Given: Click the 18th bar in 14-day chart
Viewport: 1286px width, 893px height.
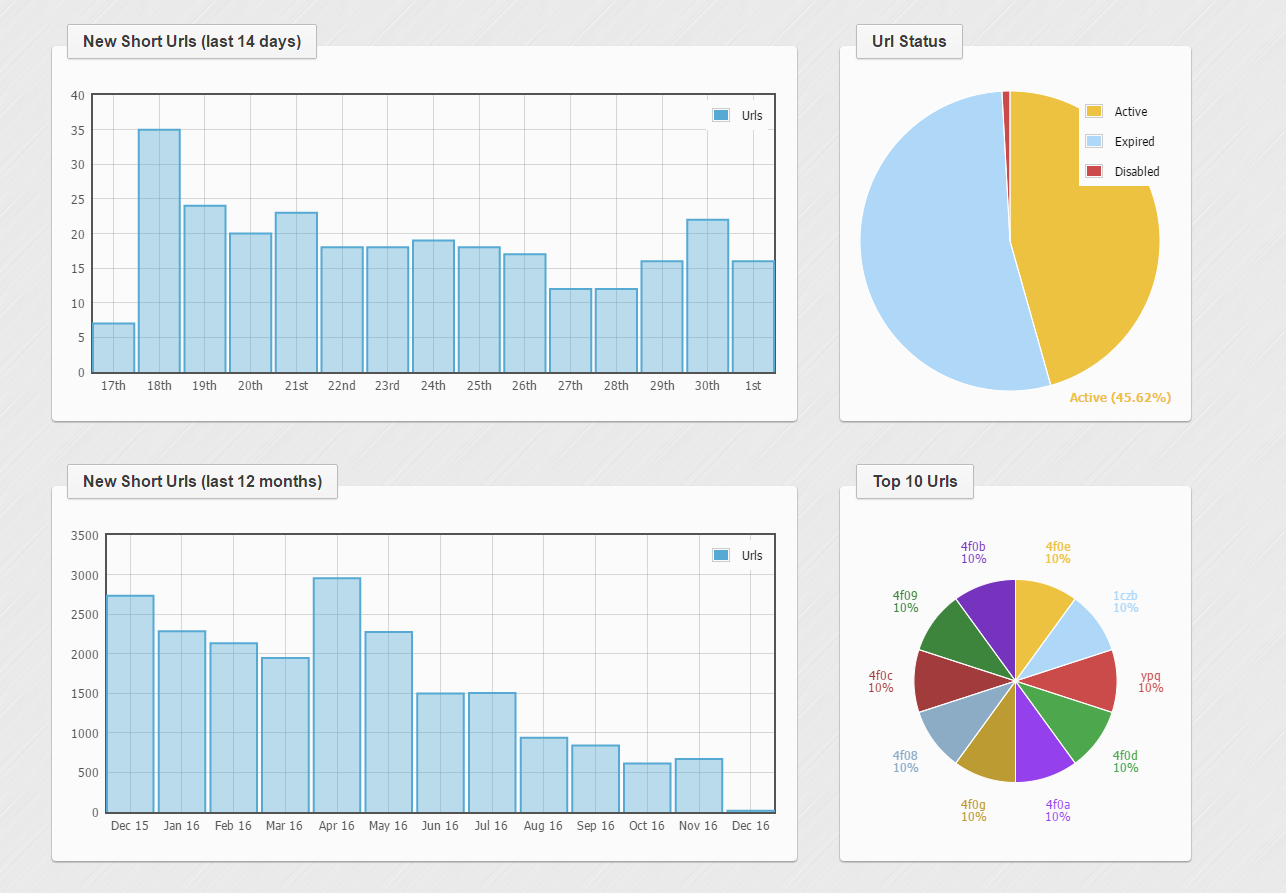Looking at the screenshot, I should pos(159,251).
